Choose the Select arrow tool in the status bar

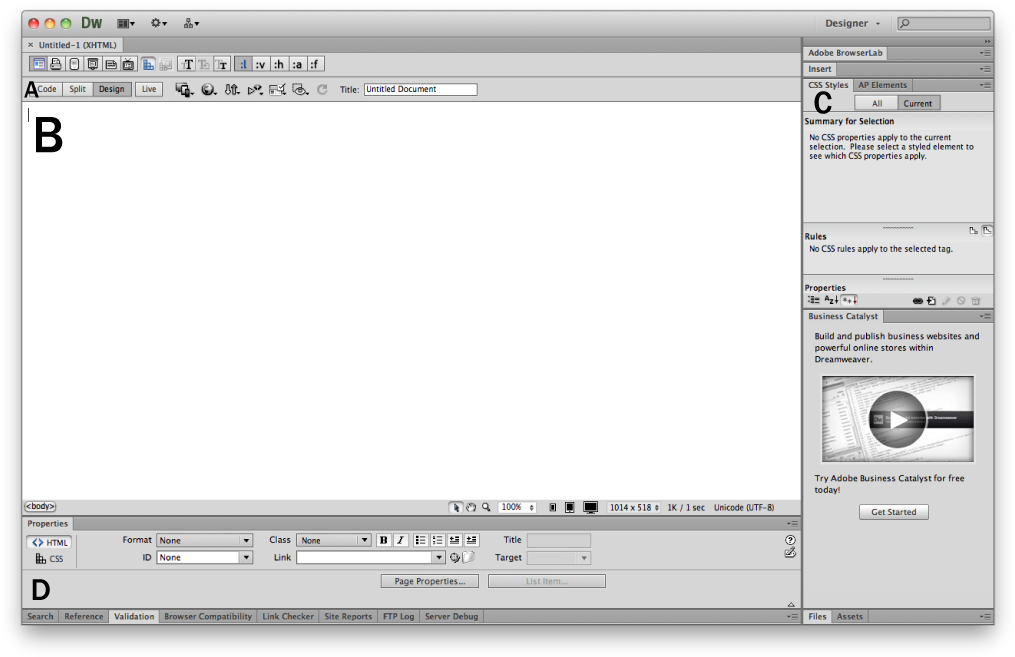[x=456, y=507]
